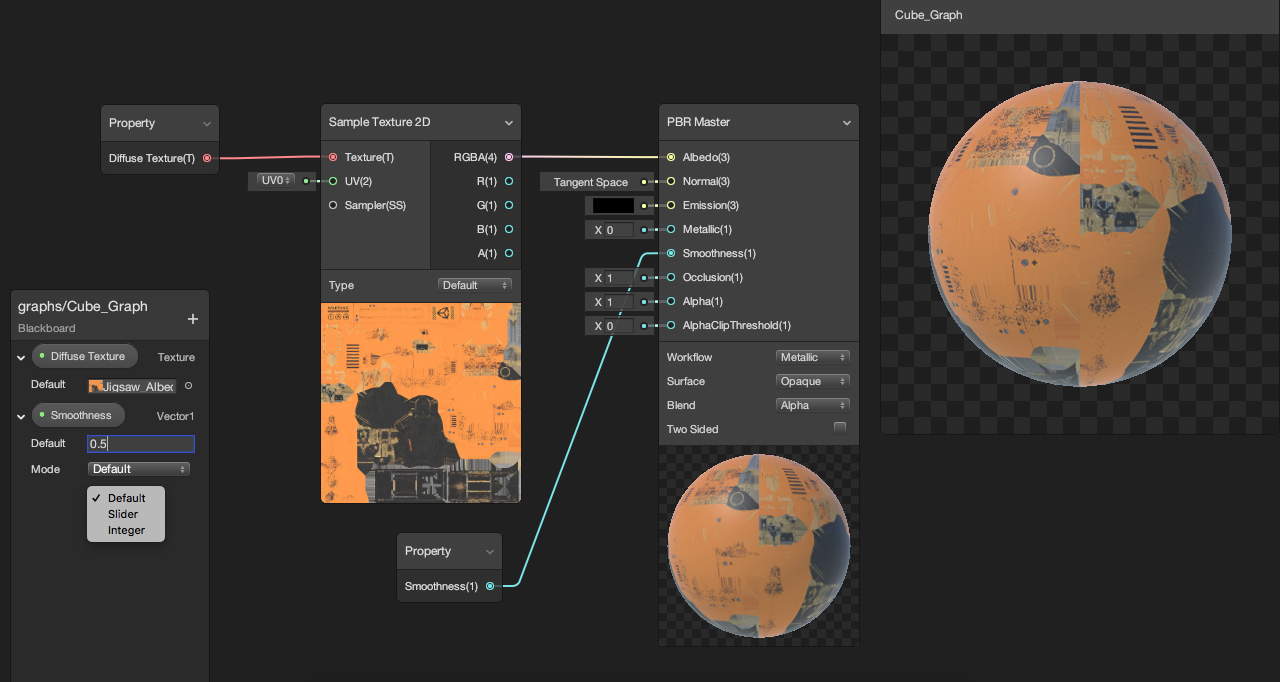Image resolution: width=1280 pixels, height=682 pixels.
Task: Click the Sampler(SS) input port
Action: pyautogui.click(x=333, y=205)
